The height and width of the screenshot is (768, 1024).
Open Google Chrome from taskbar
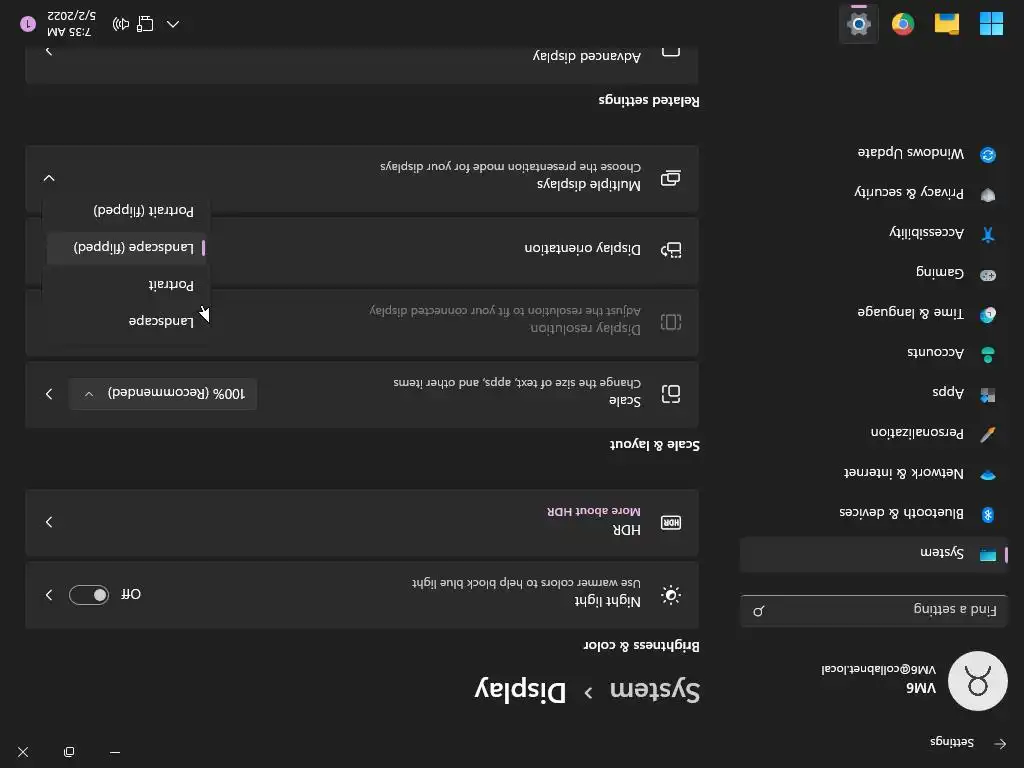[x=903, y=24]
